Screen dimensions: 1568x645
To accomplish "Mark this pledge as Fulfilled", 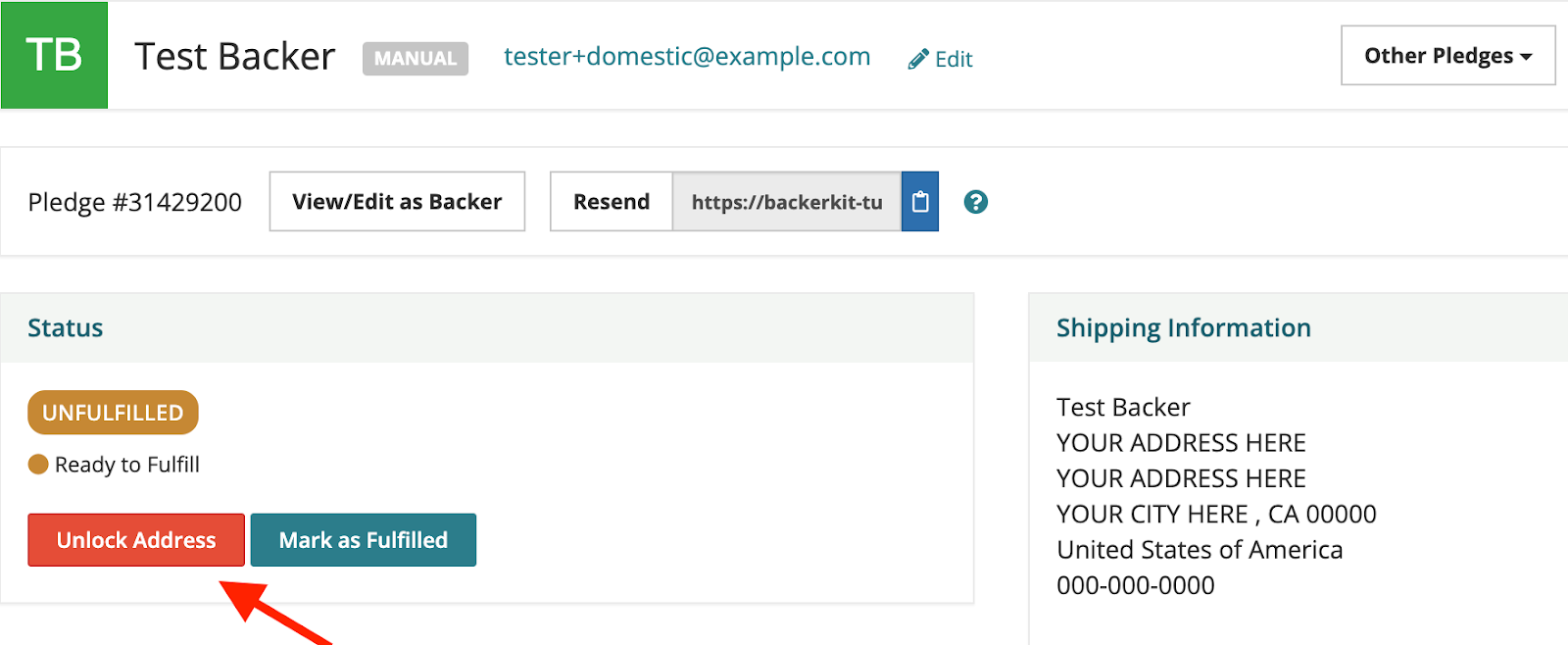I will point(364,540).
